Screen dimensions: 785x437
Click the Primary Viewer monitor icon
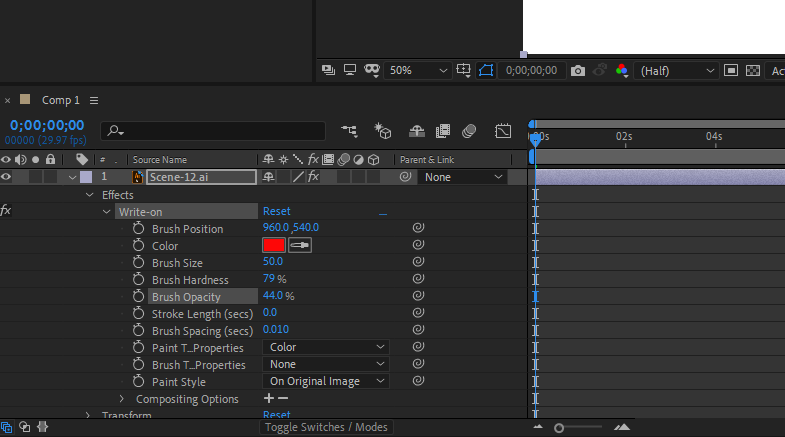click(349, 70)
